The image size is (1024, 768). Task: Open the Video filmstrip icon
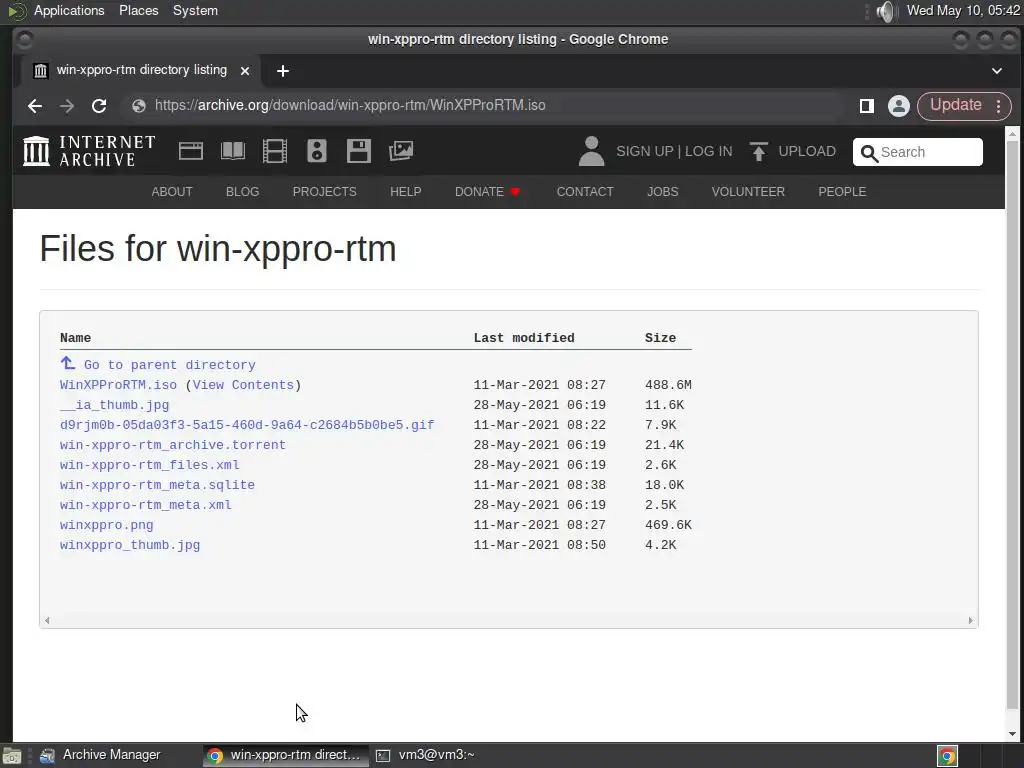coord(274,151)
